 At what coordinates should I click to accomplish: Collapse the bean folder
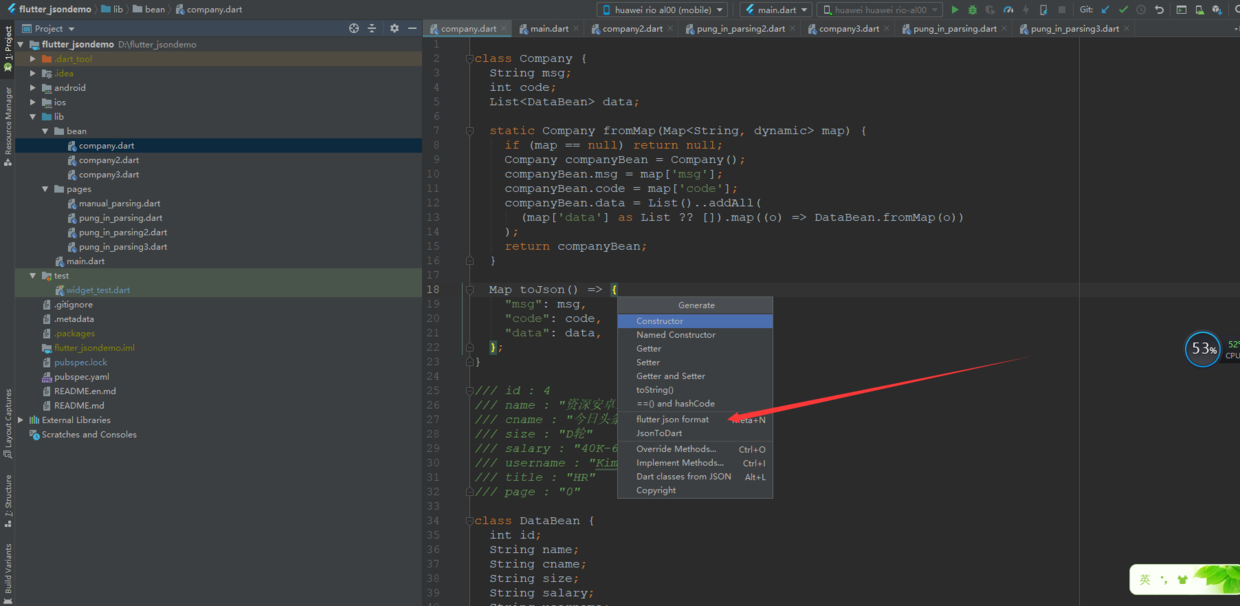[x=45, y=131]
